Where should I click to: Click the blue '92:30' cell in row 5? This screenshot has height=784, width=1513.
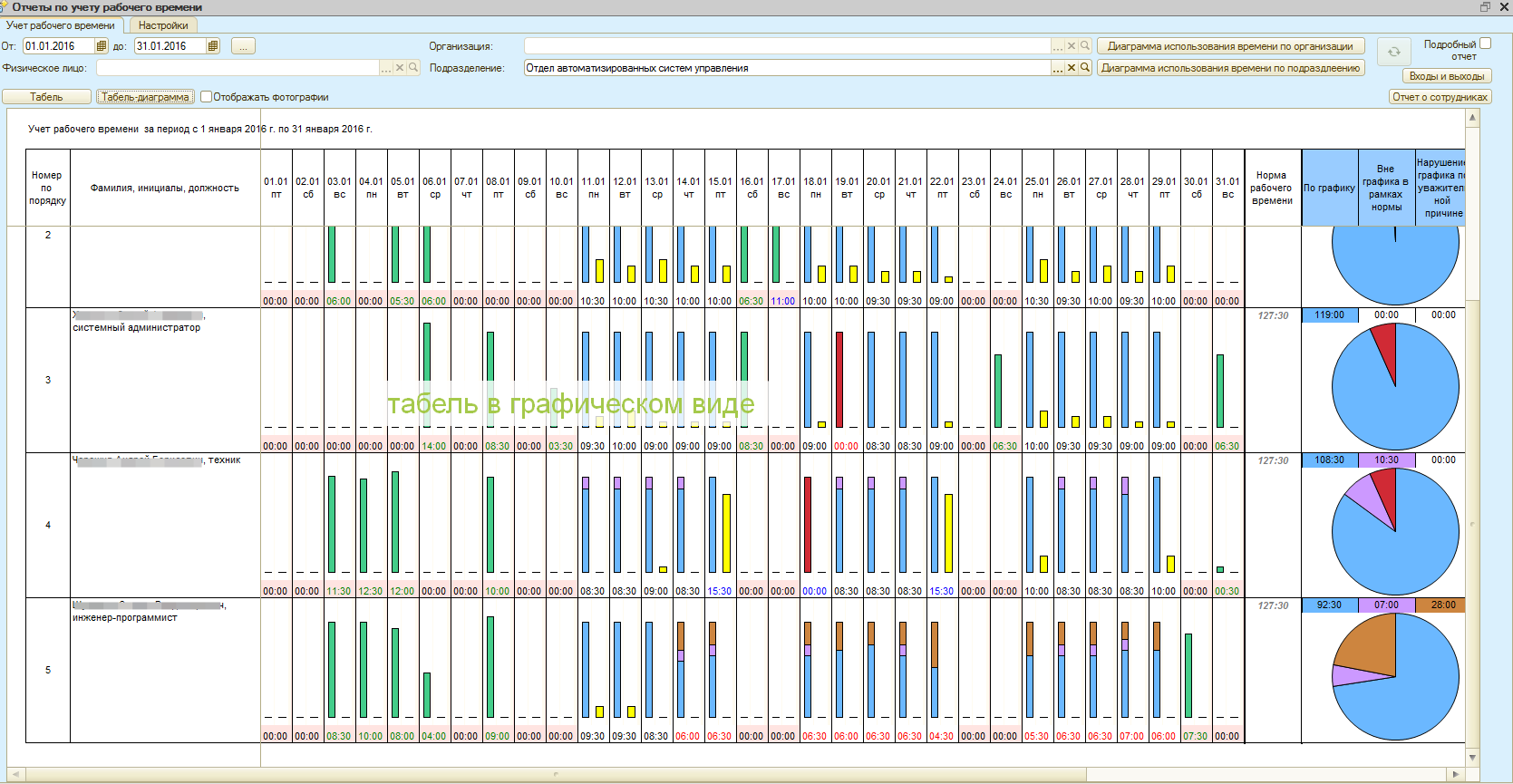click(x=1329, y=605)
